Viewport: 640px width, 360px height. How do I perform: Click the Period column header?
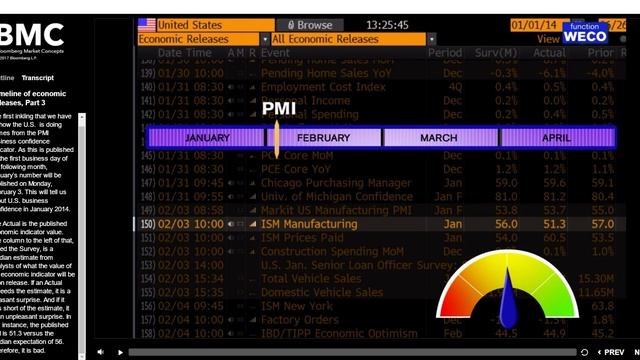pos(445,53)
